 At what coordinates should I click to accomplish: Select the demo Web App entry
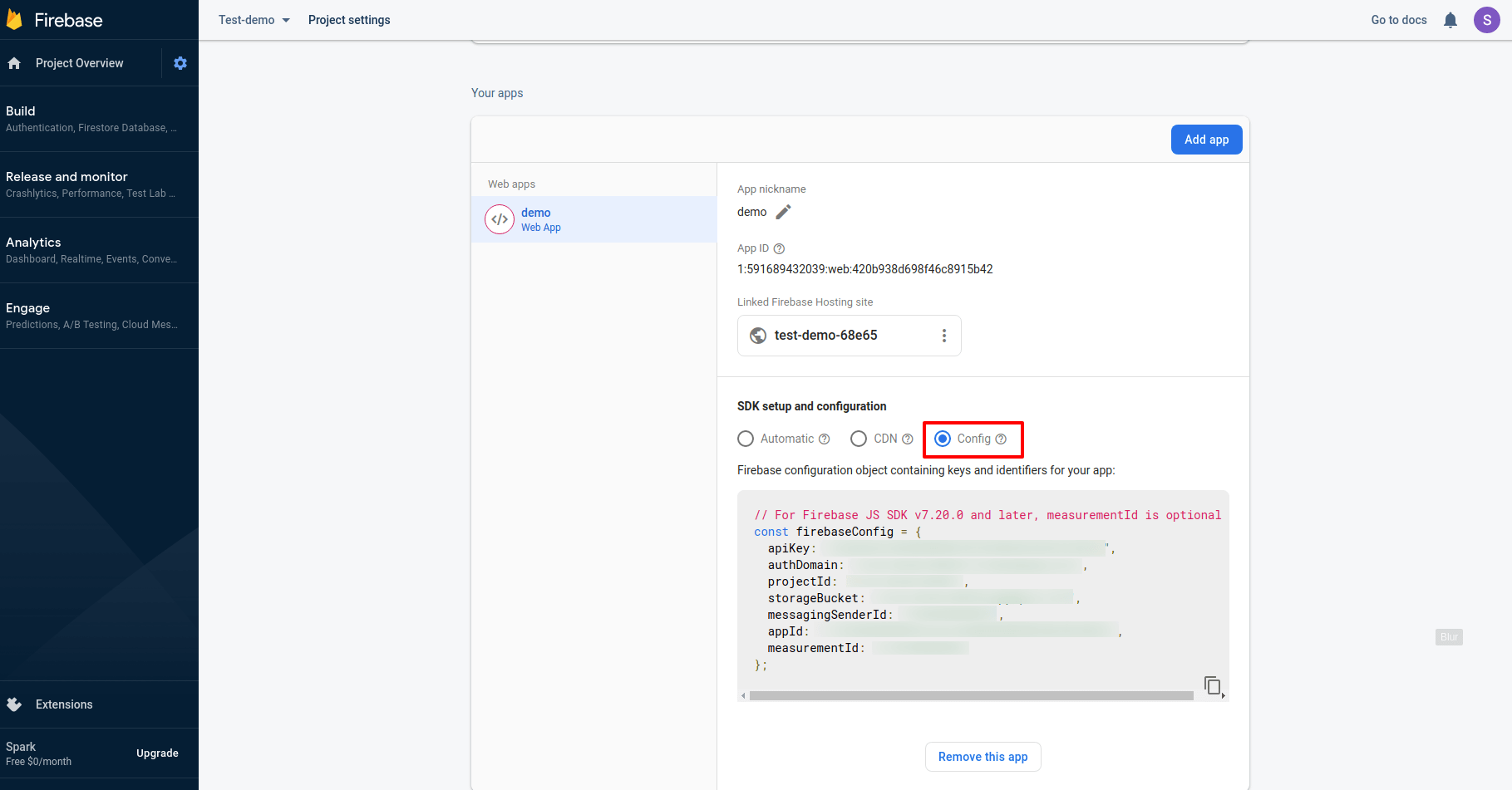click(x=593, y=219)
